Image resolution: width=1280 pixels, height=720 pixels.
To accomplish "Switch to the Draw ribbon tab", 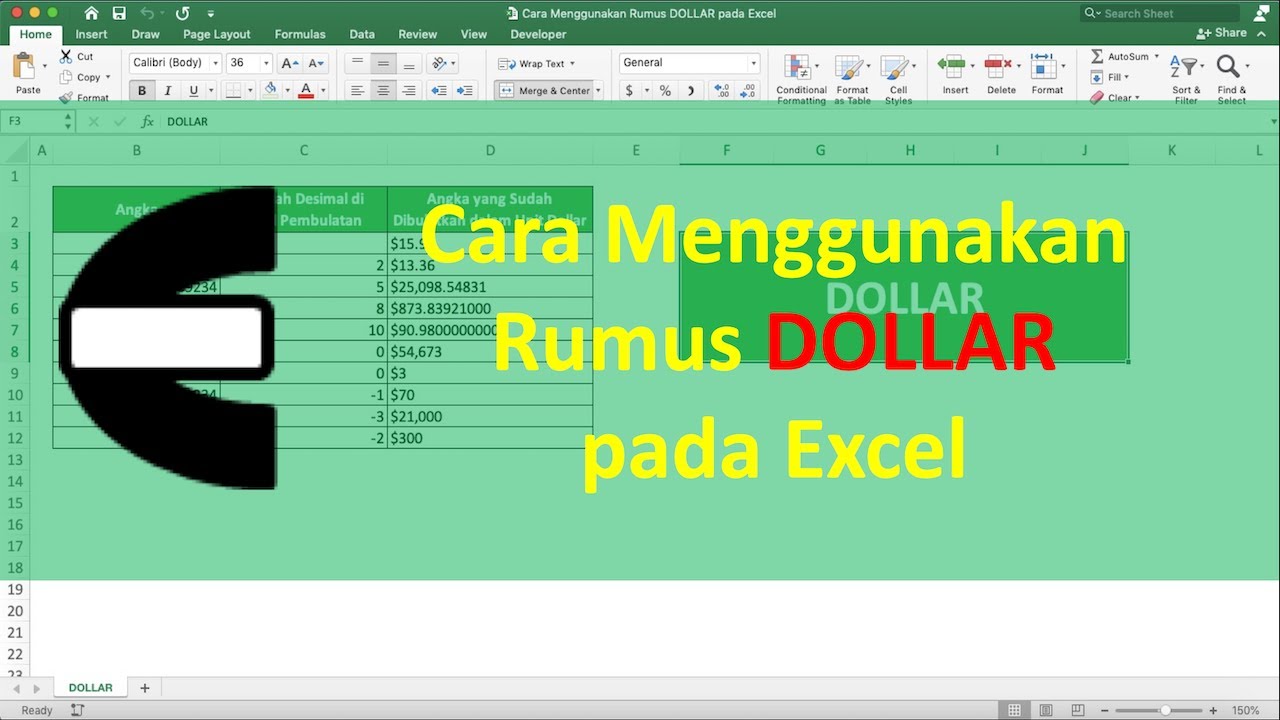I will (145, 34).
